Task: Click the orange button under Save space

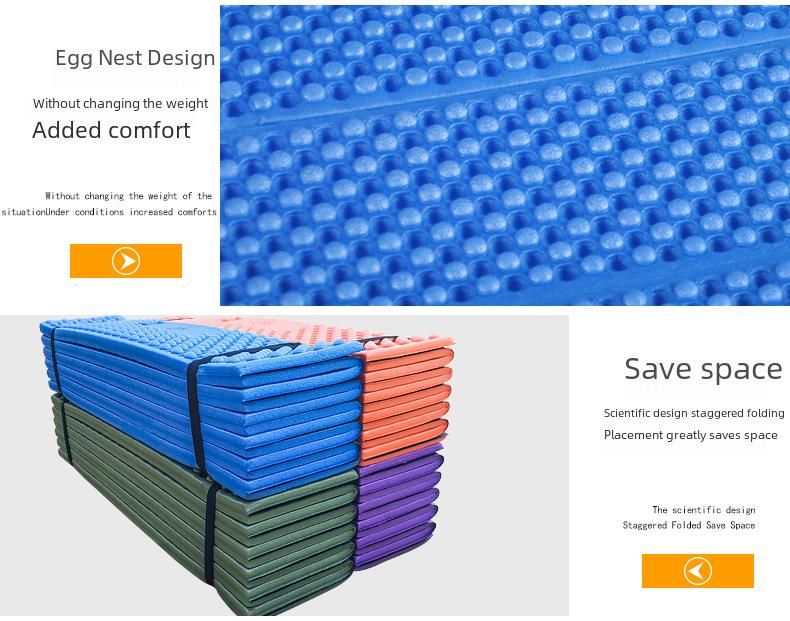Action: [698, 571]
